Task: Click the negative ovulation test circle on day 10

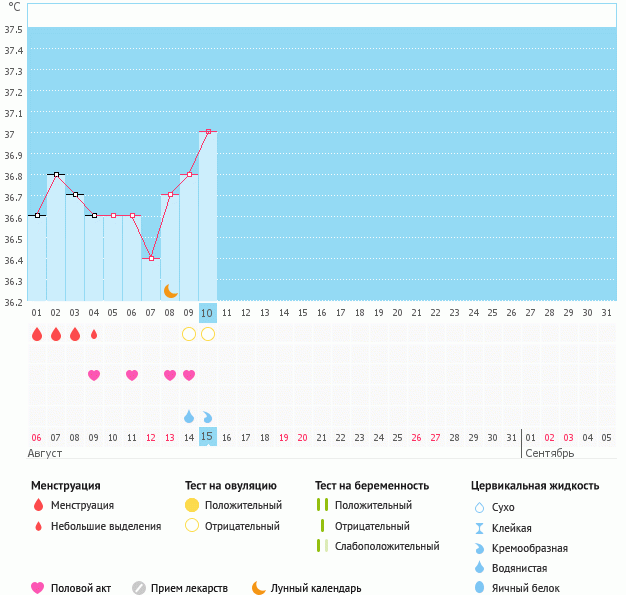Action: pos(208,334)
